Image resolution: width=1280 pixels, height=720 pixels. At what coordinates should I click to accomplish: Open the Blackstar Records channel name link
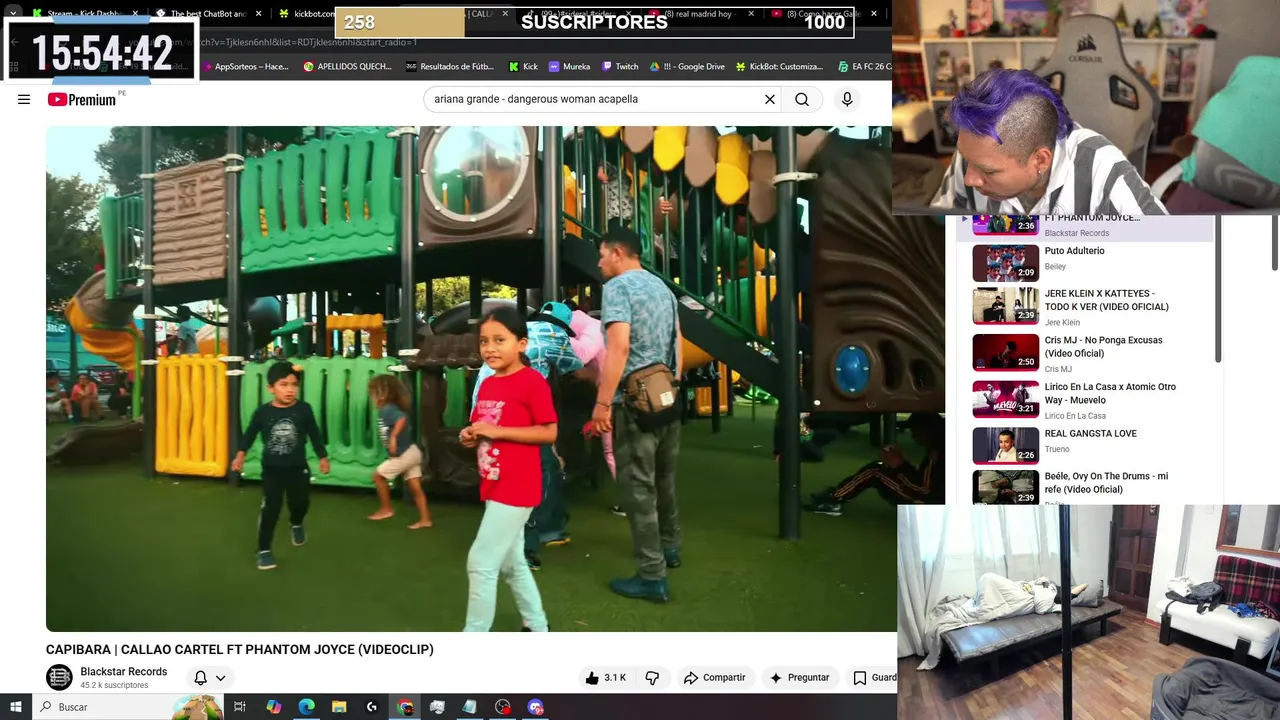pyautogui.click(x=124, y=672)
